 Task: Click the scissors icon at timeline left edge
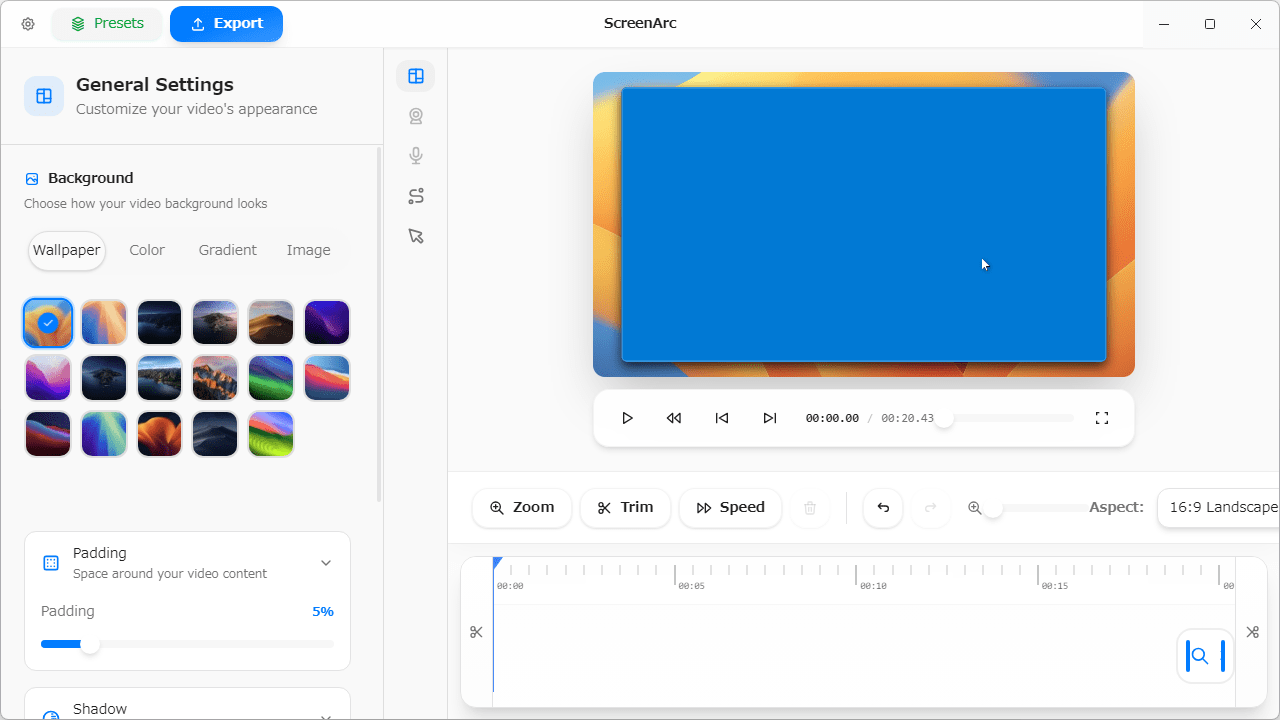476,632
